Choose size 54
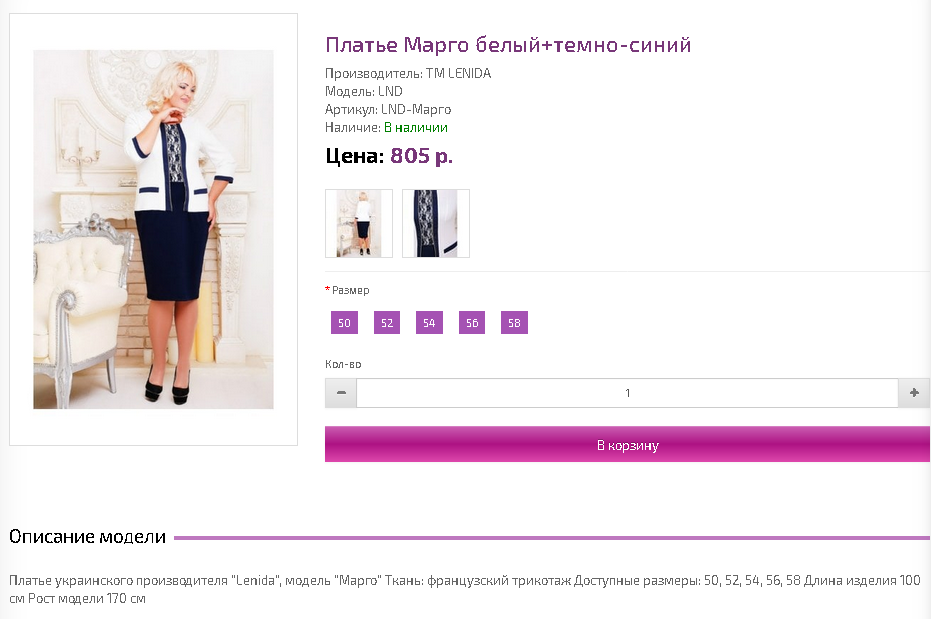The height and width of the screenshot is (619, 931). coord(429,323)
